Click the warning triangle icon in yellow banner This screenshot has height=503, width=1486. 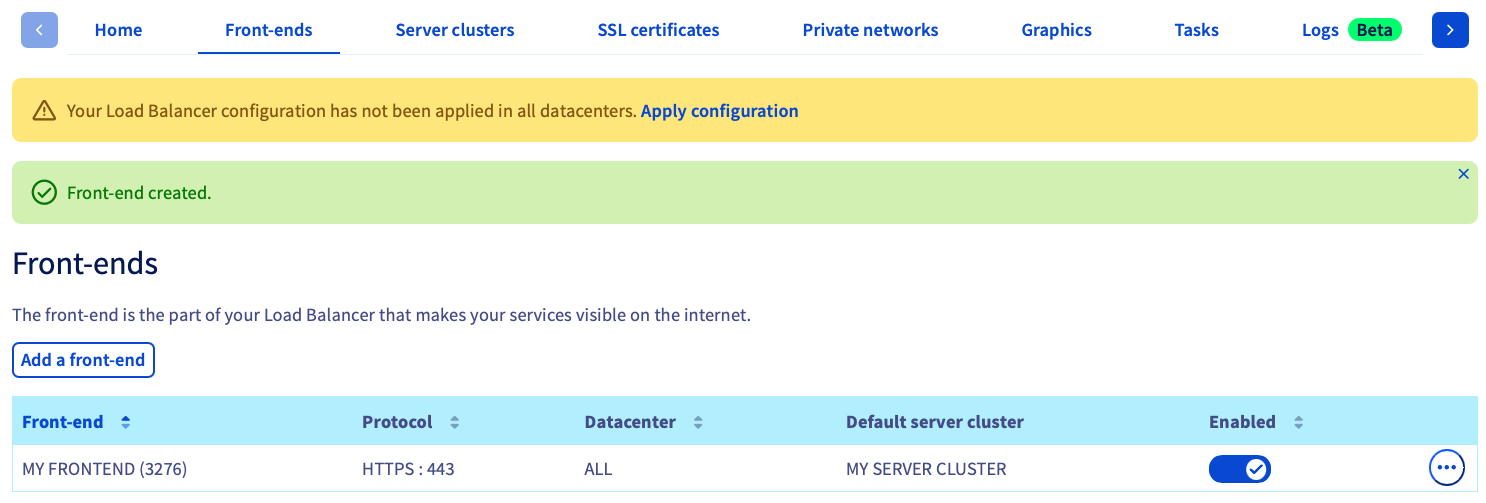coord(44,111)
